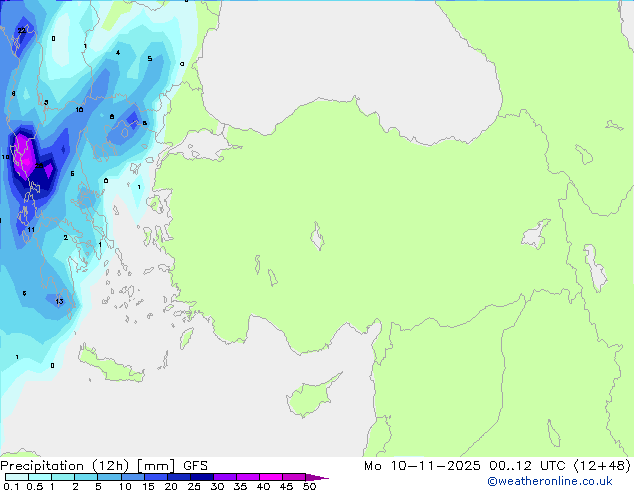Viewport: 634px width, 490px height.
Task: Click the "2" precipitation value on map
Action: tap(66, 237)
